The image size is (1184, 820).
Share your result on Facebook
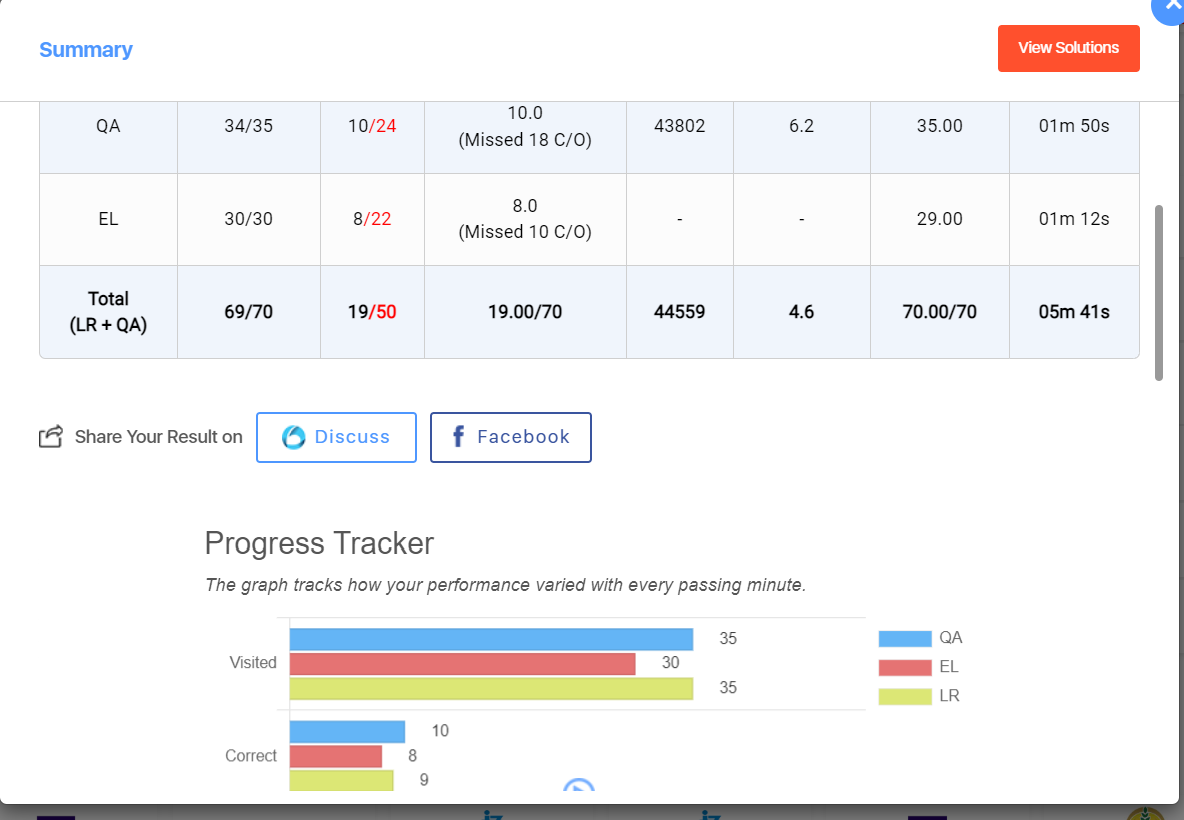(510, 437)
